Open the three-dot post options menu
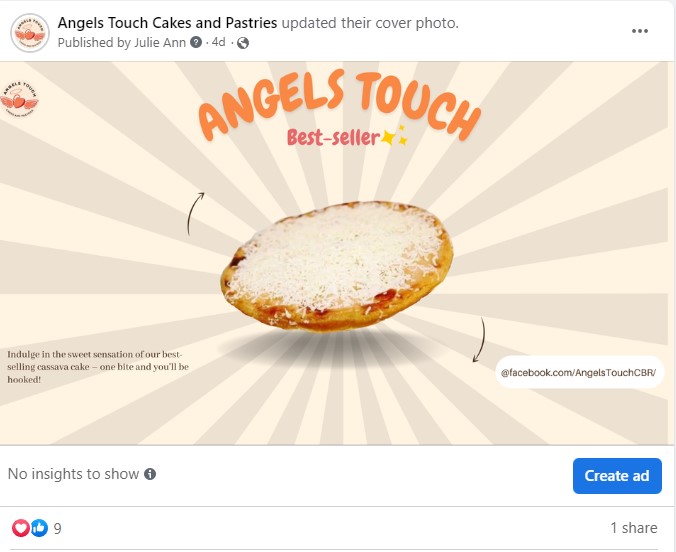This screenshot has height=552, width=676. coord(640,31)
